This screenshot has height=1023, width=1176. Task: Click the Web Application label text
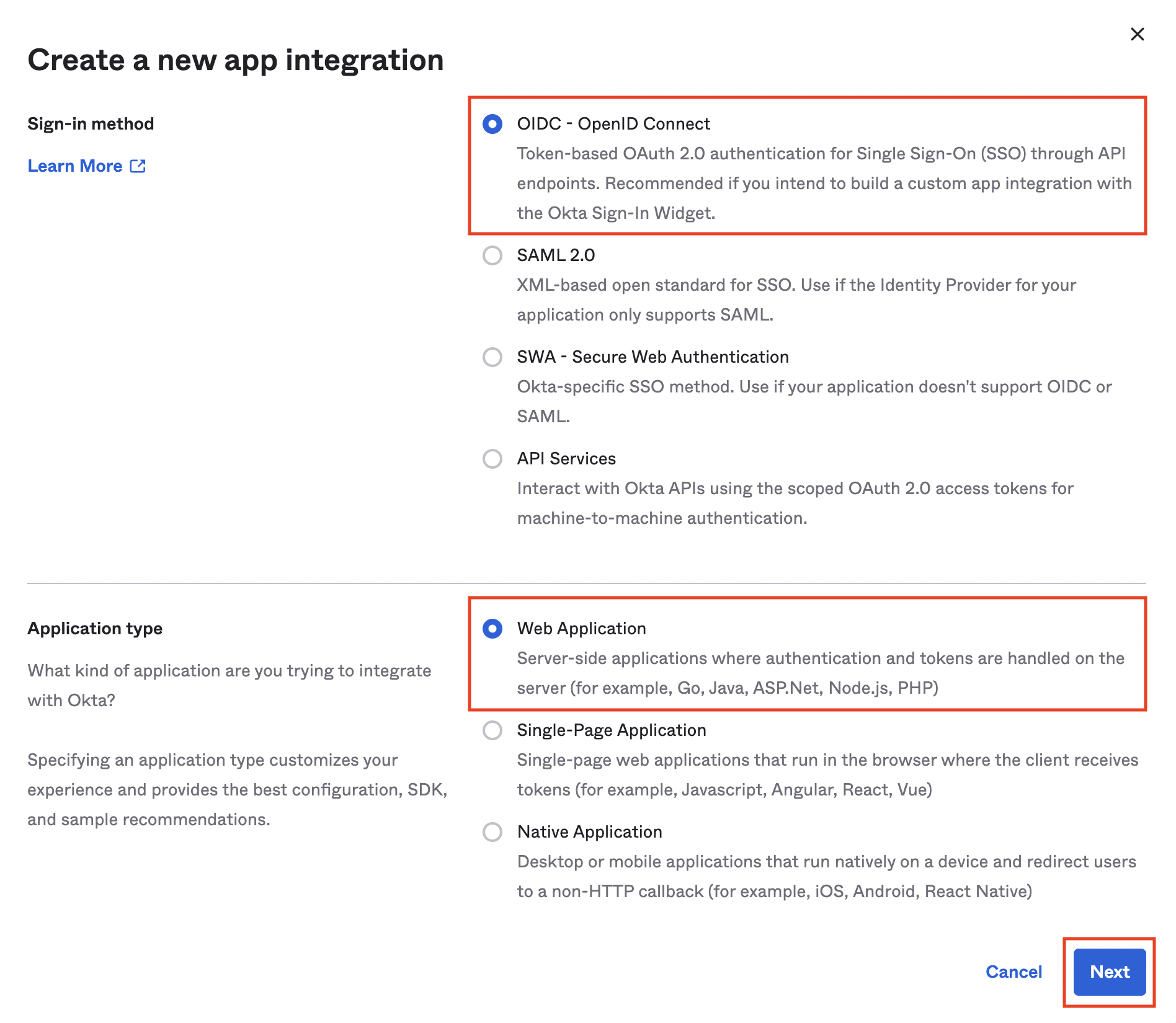click(x=582, y=629)
